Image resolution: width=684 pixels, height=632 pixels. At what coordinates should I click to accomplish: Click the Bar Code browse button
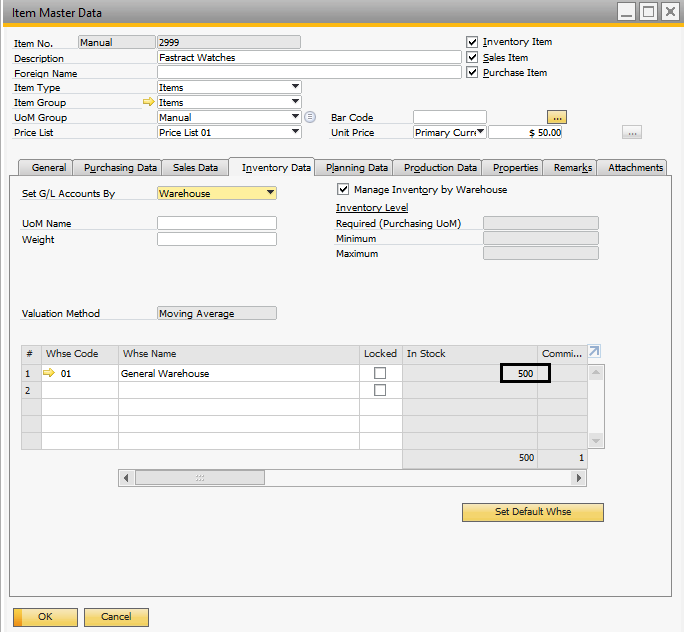[557, 117]
